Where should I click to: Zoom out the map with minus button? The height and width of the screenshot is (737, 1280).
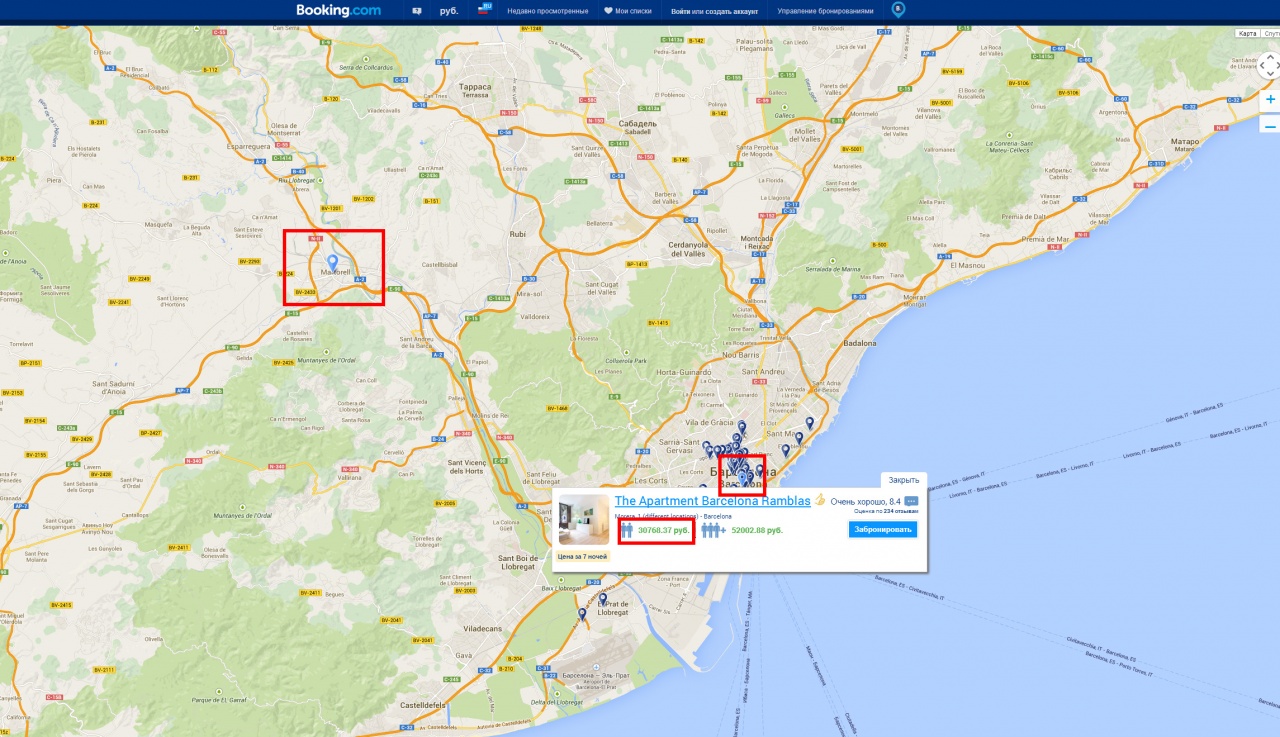1270,126
